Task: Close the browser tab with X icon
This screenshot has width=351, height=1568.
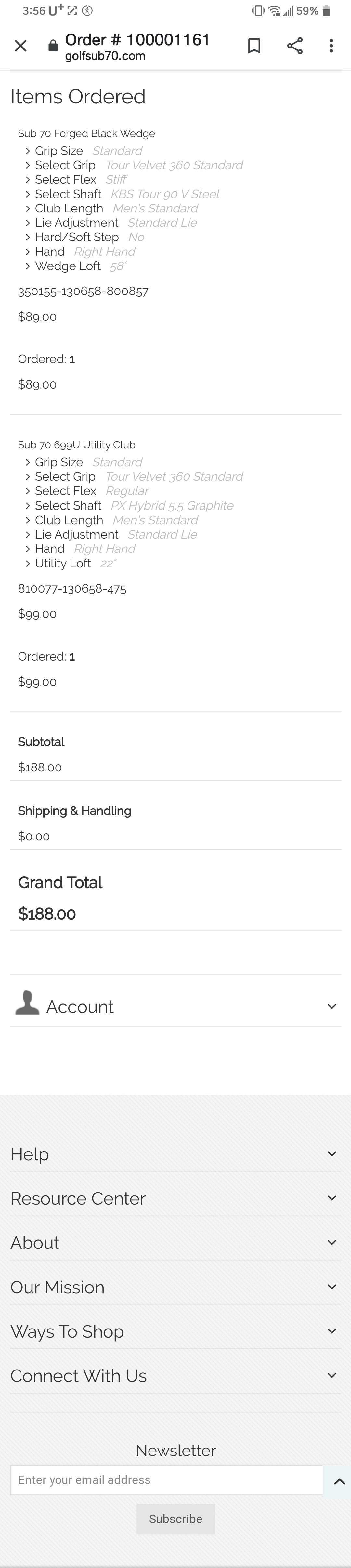Action: point(21,46)
